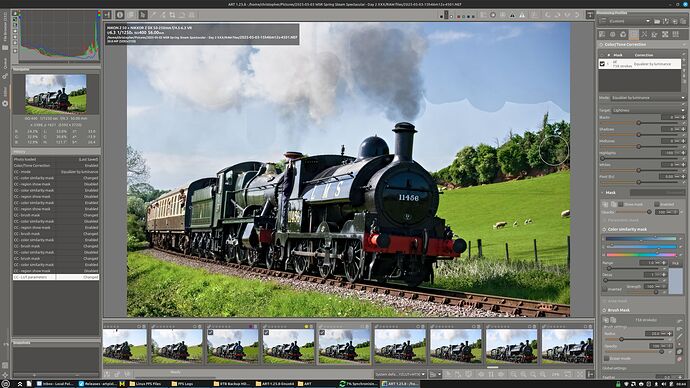Click the Pick button for color similarity
The image size is (690, 388).
[675, 263]
